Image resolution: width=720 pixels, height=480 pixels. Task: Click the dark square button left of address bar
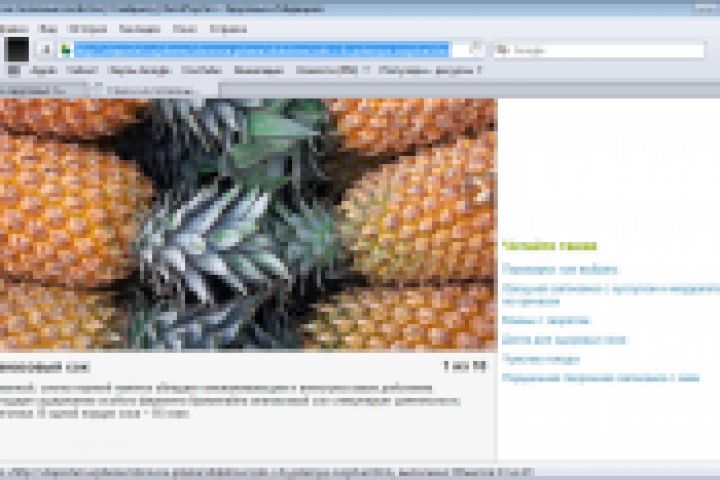point(17,49)
